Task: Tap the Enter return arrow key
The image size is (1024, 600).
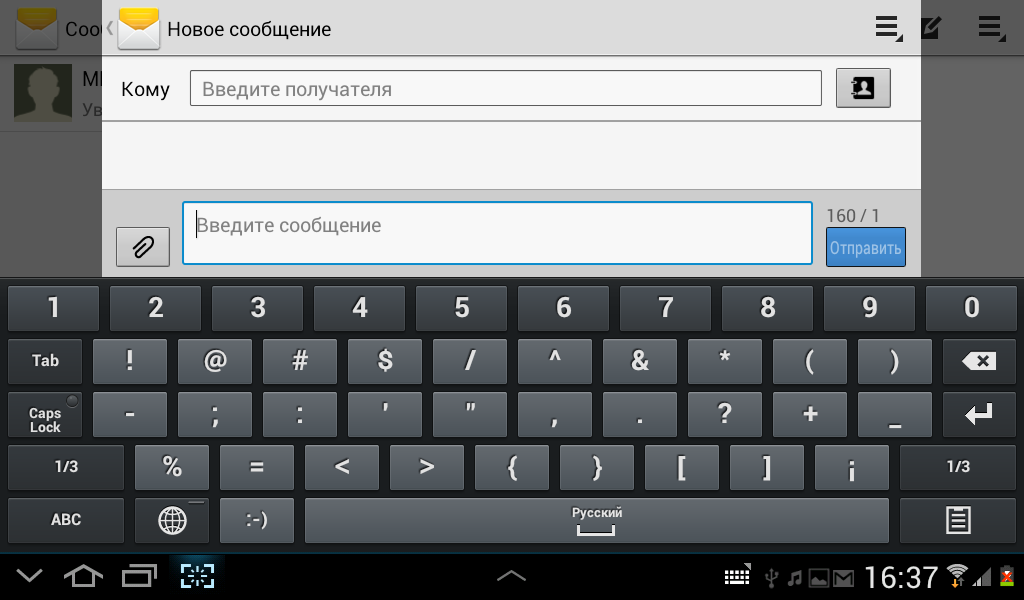Action: (x=978, y=414)
